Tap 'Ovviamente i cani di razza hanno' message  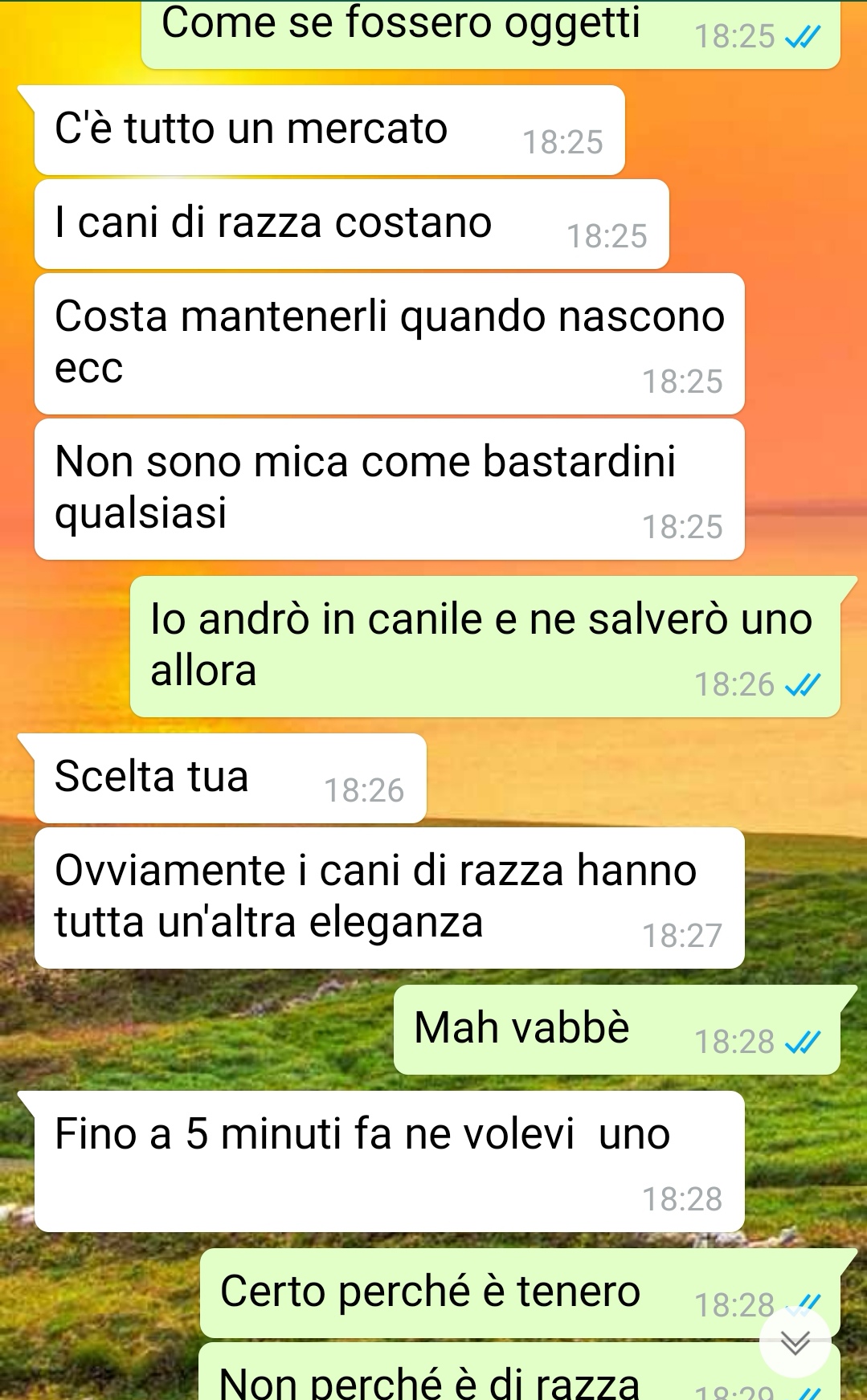(x=390, y=898)
